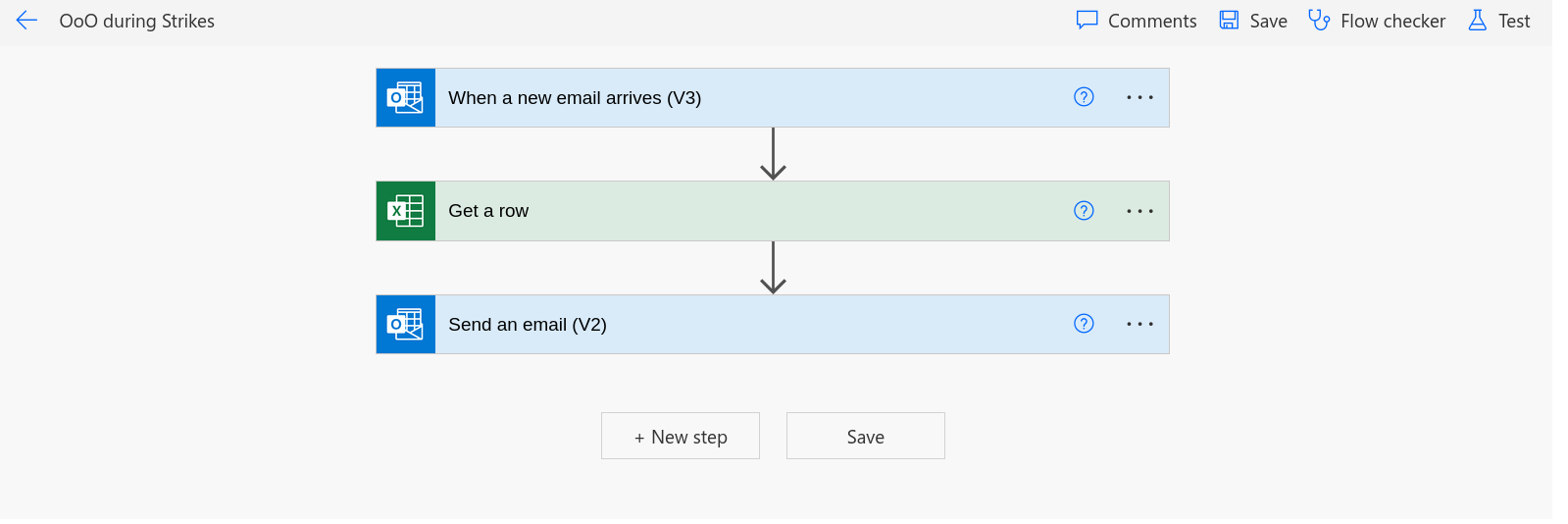Image resolution: width=1568 pixels, height=524 pixels.
Task: Open the trigger step's three-dot menu
Action: [x=1139, y=97]
